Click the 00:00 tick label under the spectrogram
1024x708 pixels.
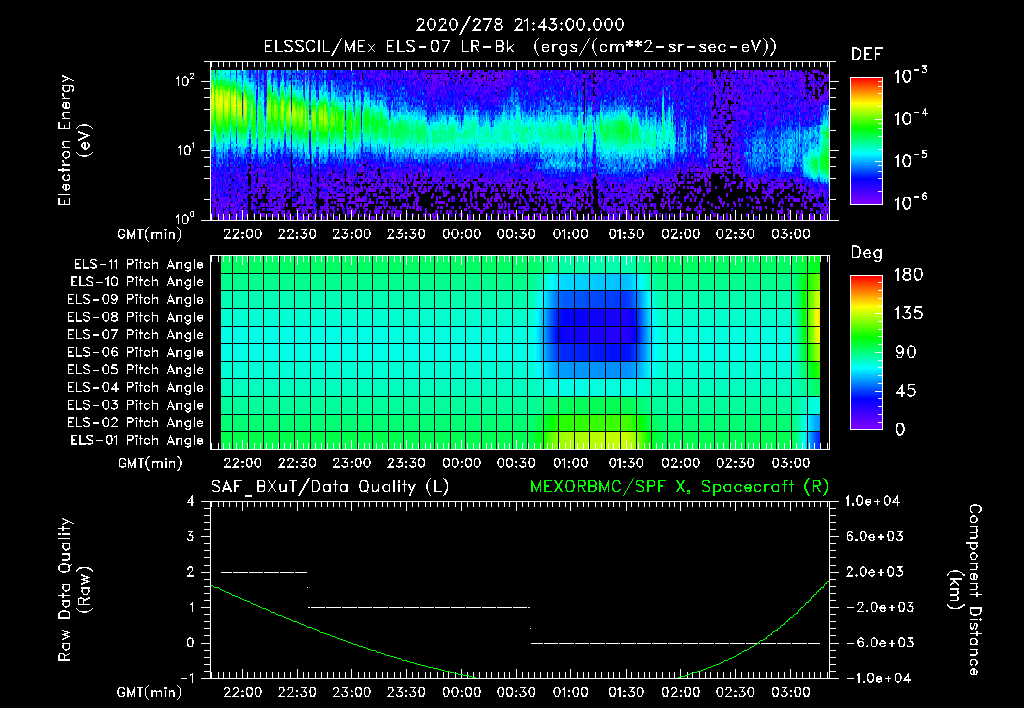(x=461, y=234)
